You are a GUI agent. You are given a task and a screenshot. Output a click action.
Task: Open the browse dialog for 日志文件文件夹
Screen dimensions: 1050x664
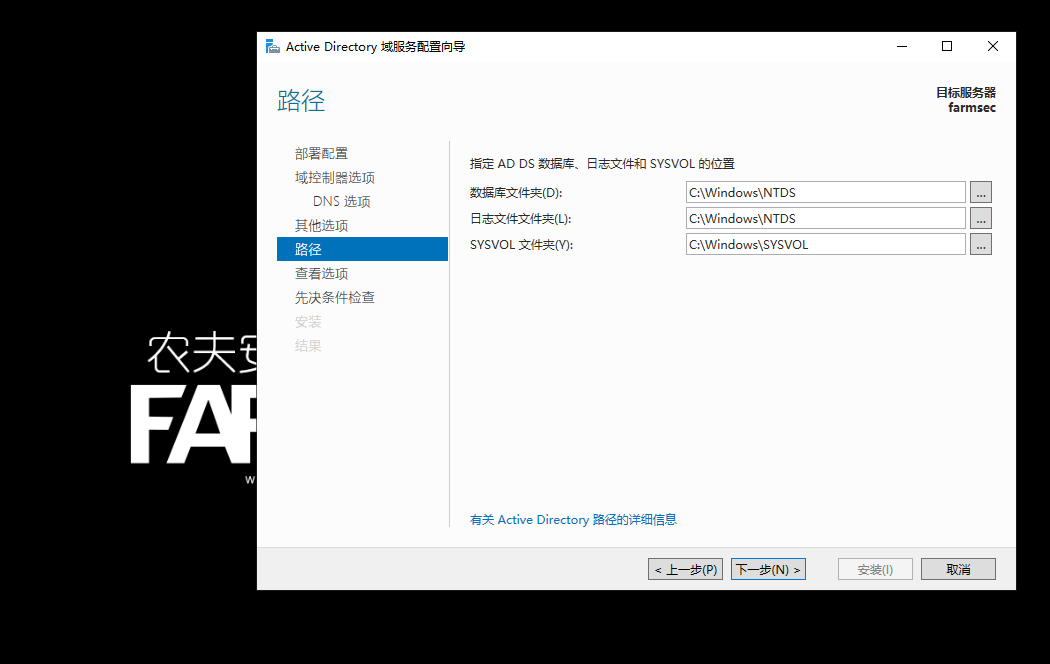(980, 218)
